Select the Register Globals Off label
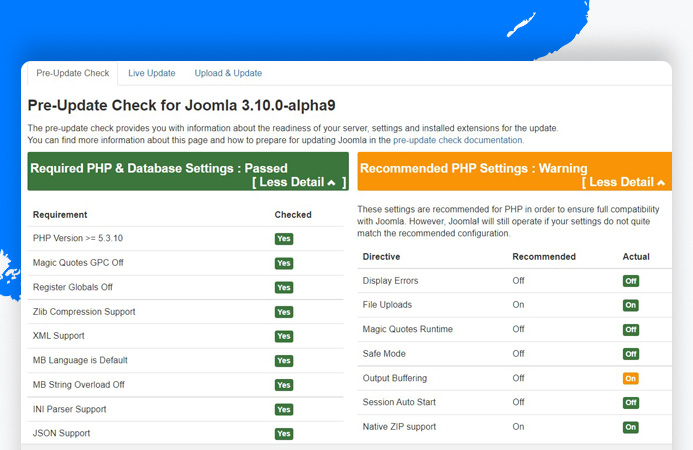Image resolution: width=693 pixels, height=450 pixels. 73,287
